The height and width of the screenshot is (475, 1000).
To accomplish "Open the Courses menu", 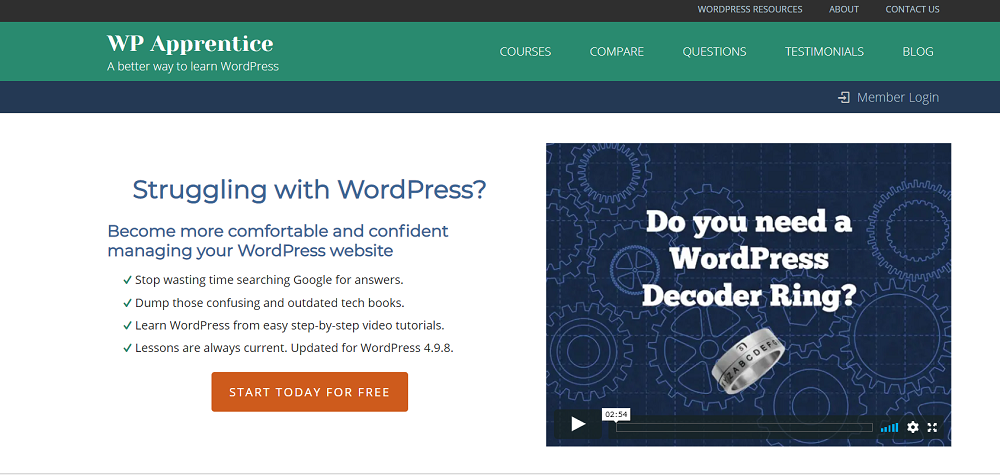I will [525, 51].
